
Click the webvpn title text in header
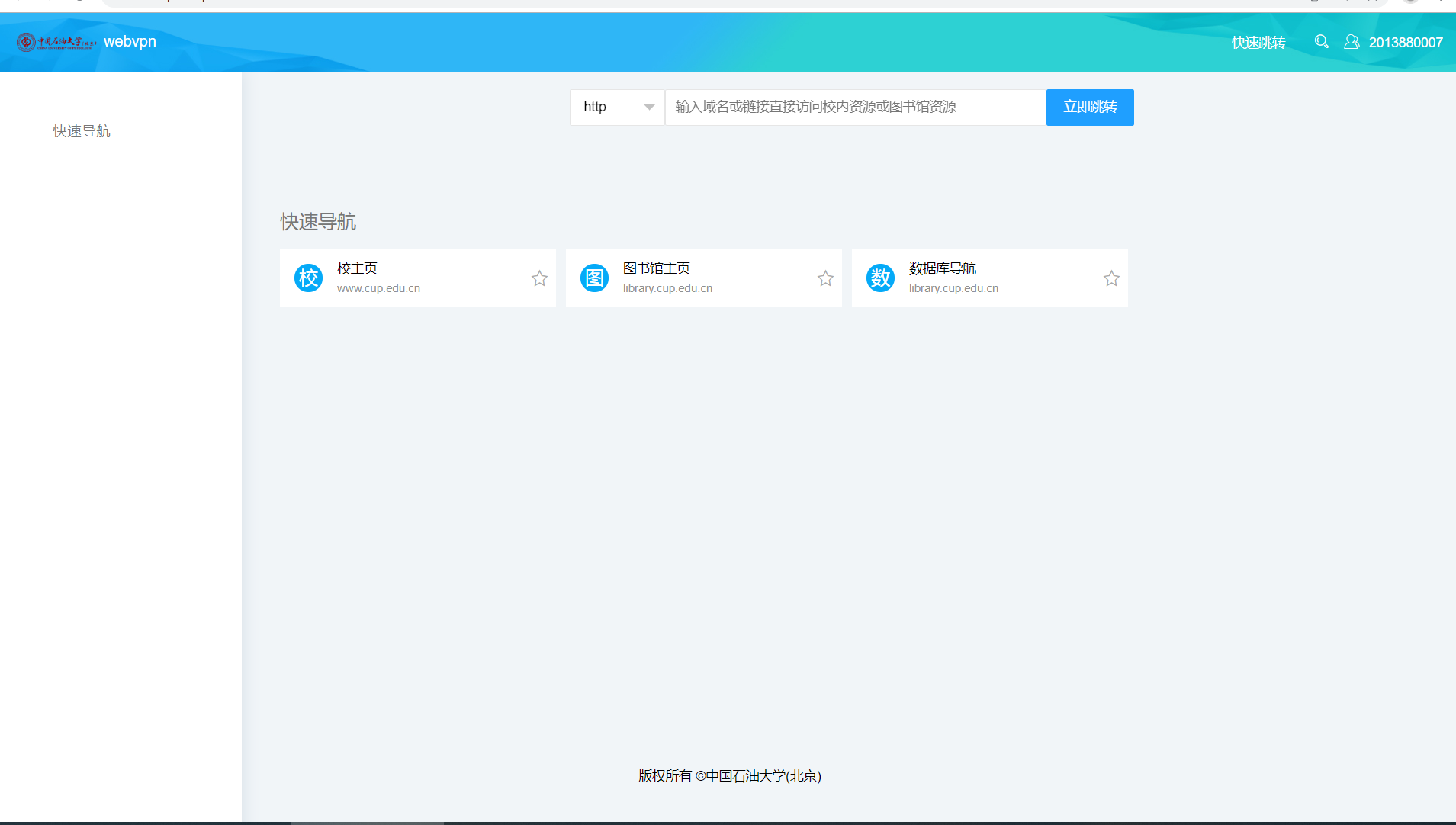tap(130, 42)
